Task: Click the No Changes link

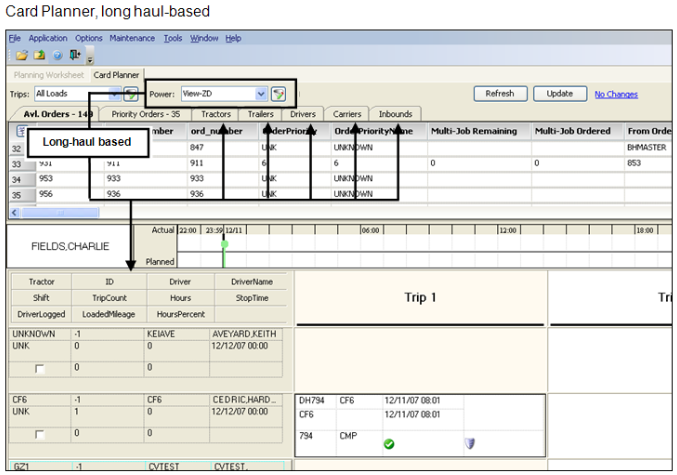Action: (x=616, y=94)
